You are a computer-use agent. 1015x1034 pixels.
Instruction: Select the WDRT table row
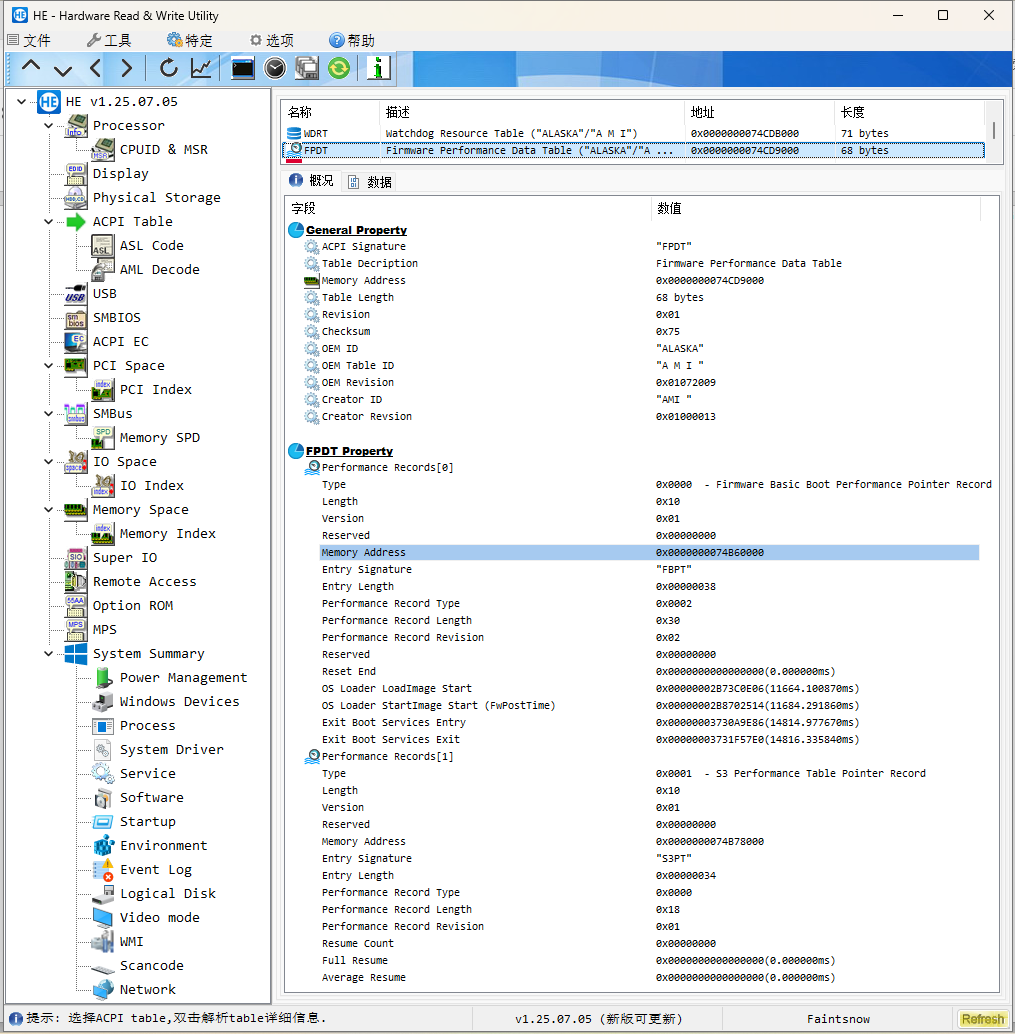pos(315,133)
